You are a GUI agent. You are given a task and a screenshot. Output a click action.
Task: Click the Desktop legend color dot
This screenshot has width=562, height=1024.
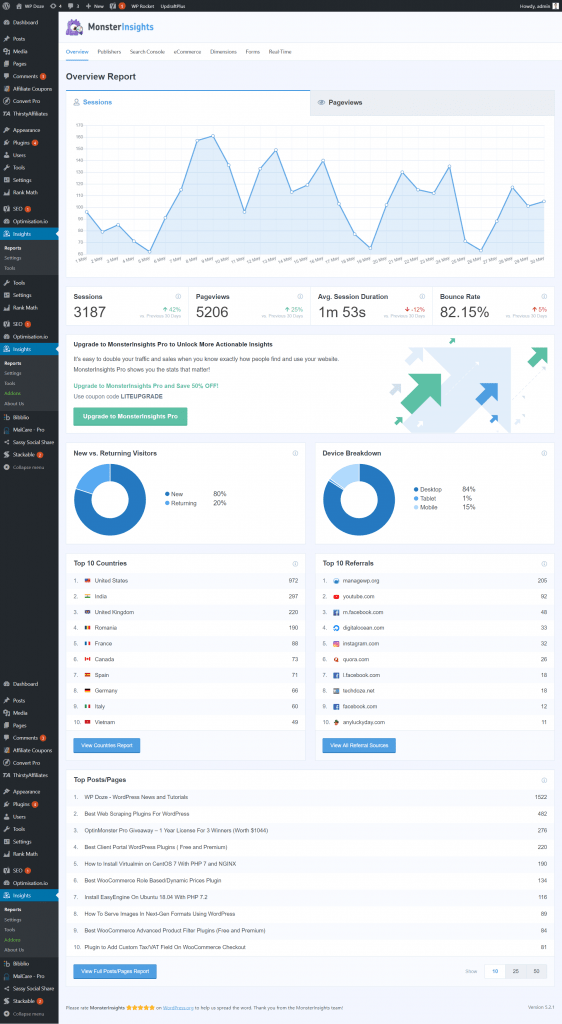pos(416,489)
